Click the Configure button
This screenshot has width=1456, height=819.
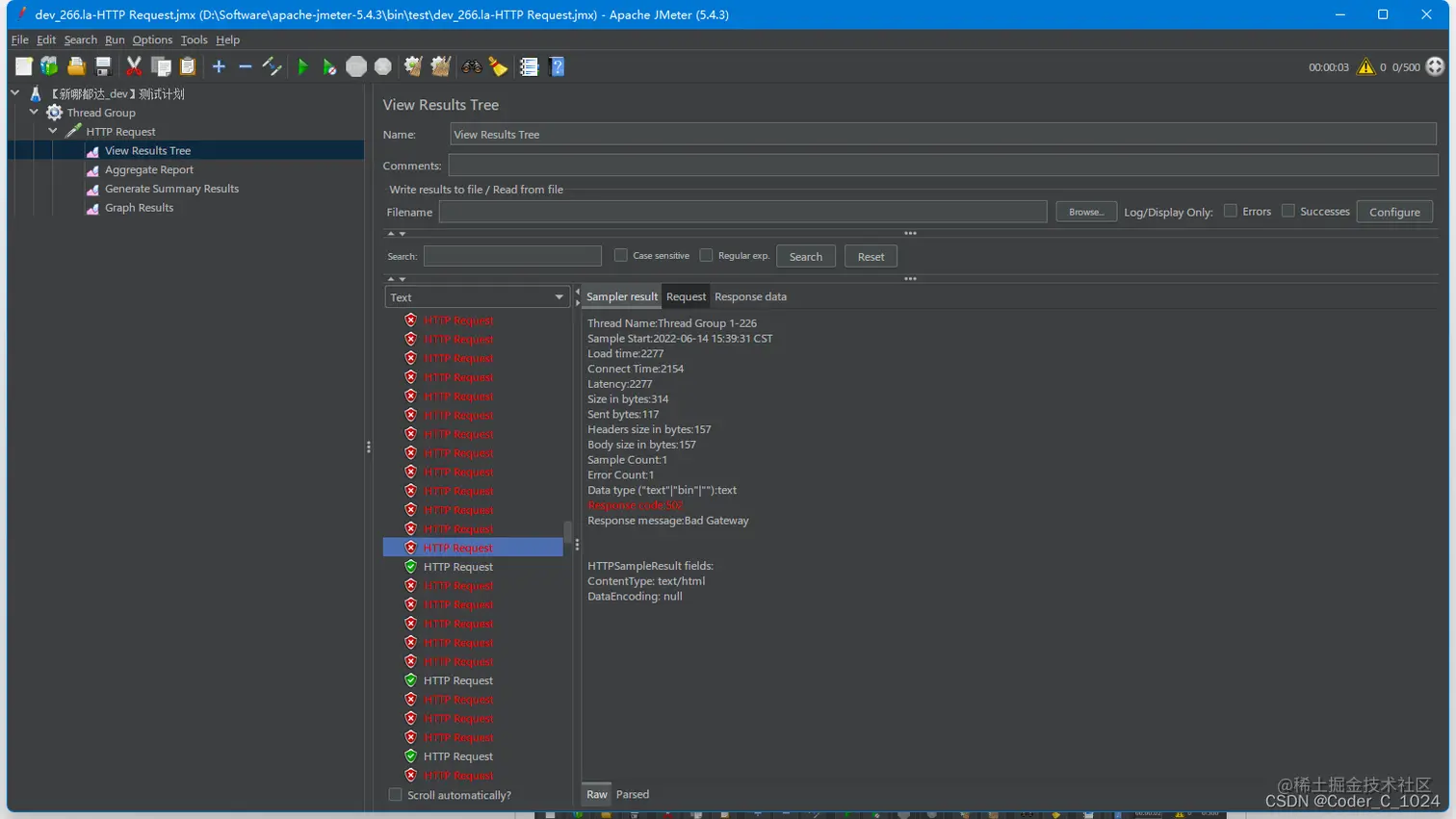tap(1394, 212)
